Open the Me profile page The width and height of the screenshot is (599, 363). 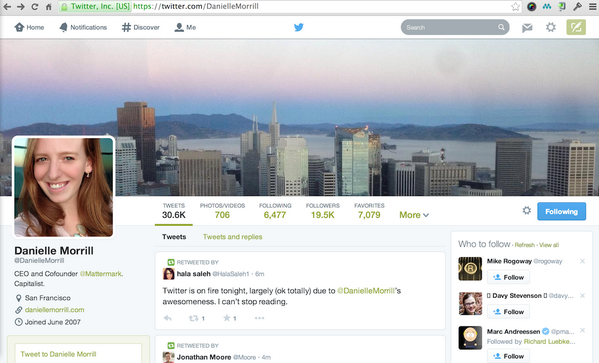[185, 27]
